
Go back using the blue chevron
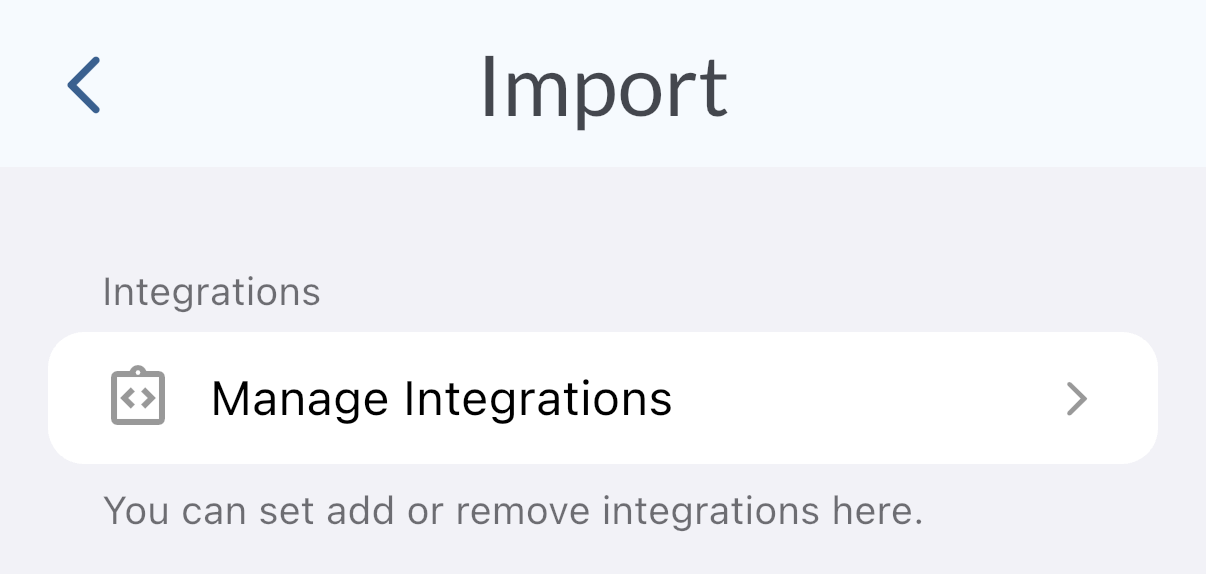point(84,85)
